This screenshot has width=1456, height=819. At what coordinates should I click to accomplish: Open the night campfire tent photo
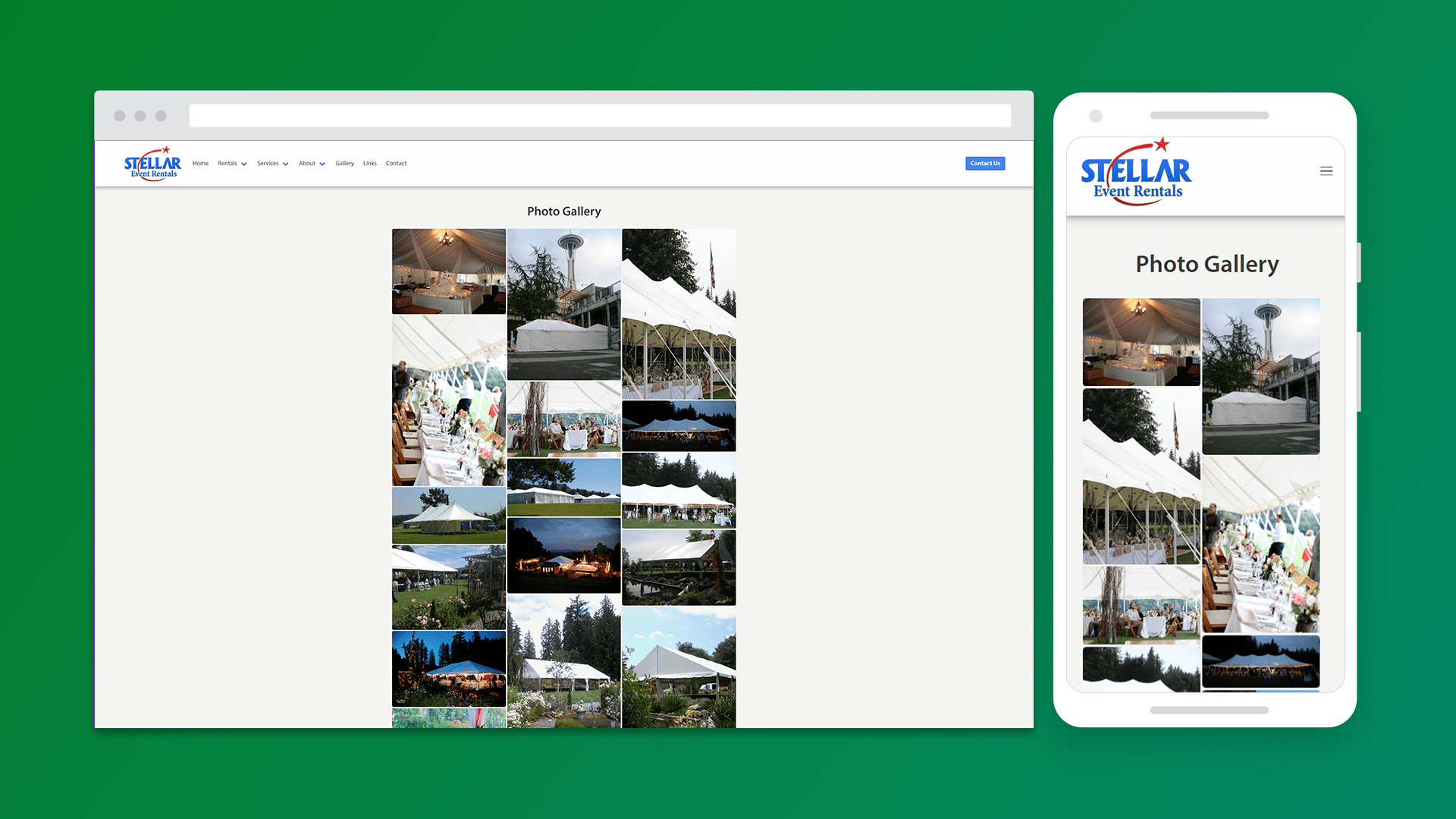coord(563,555)
